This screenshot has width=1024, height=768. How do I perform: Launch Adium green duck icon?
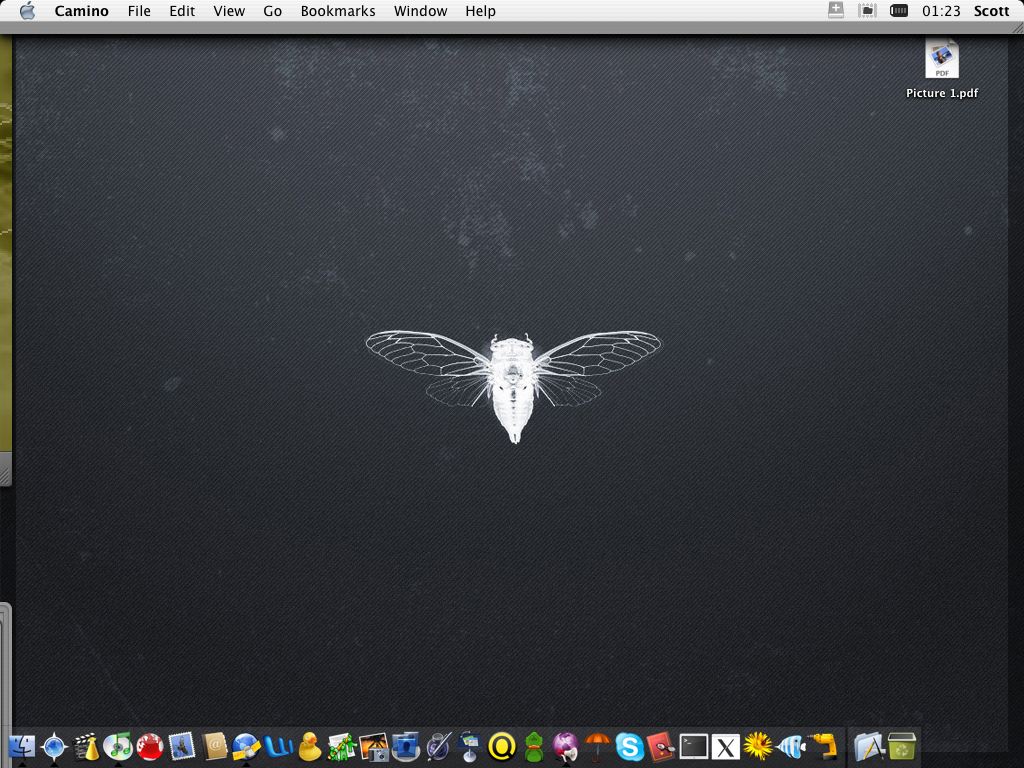tap(534, 746)
